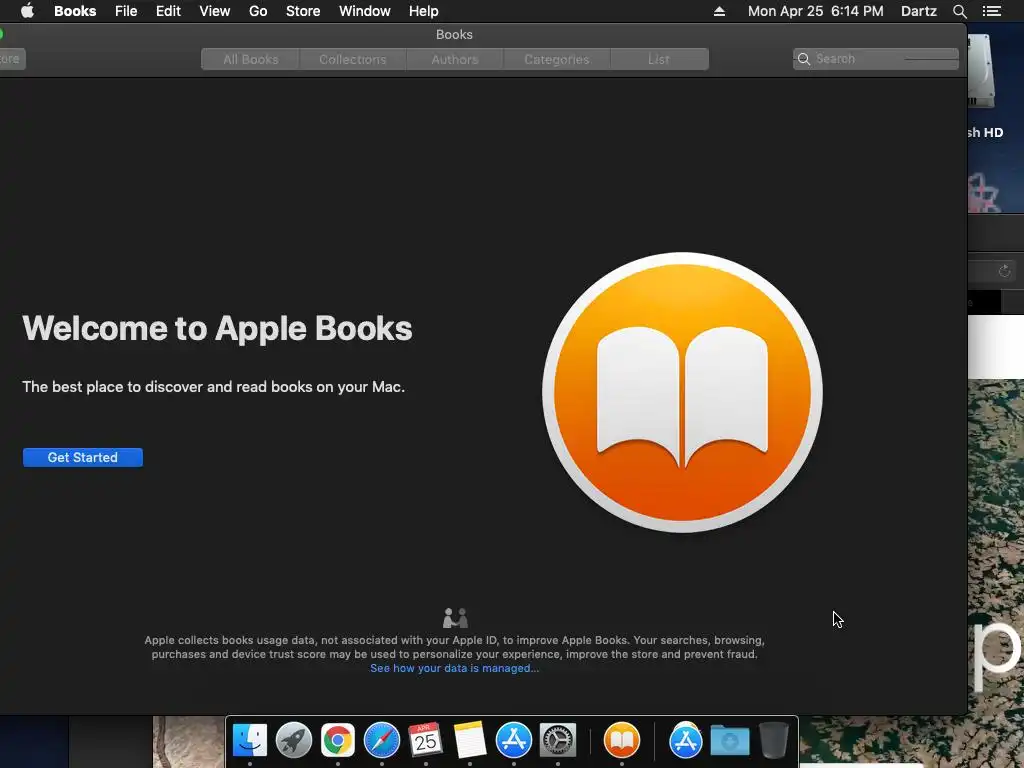The image size is (1024, 768).
Task: Open the Help menu
Action: coord(423,11)
